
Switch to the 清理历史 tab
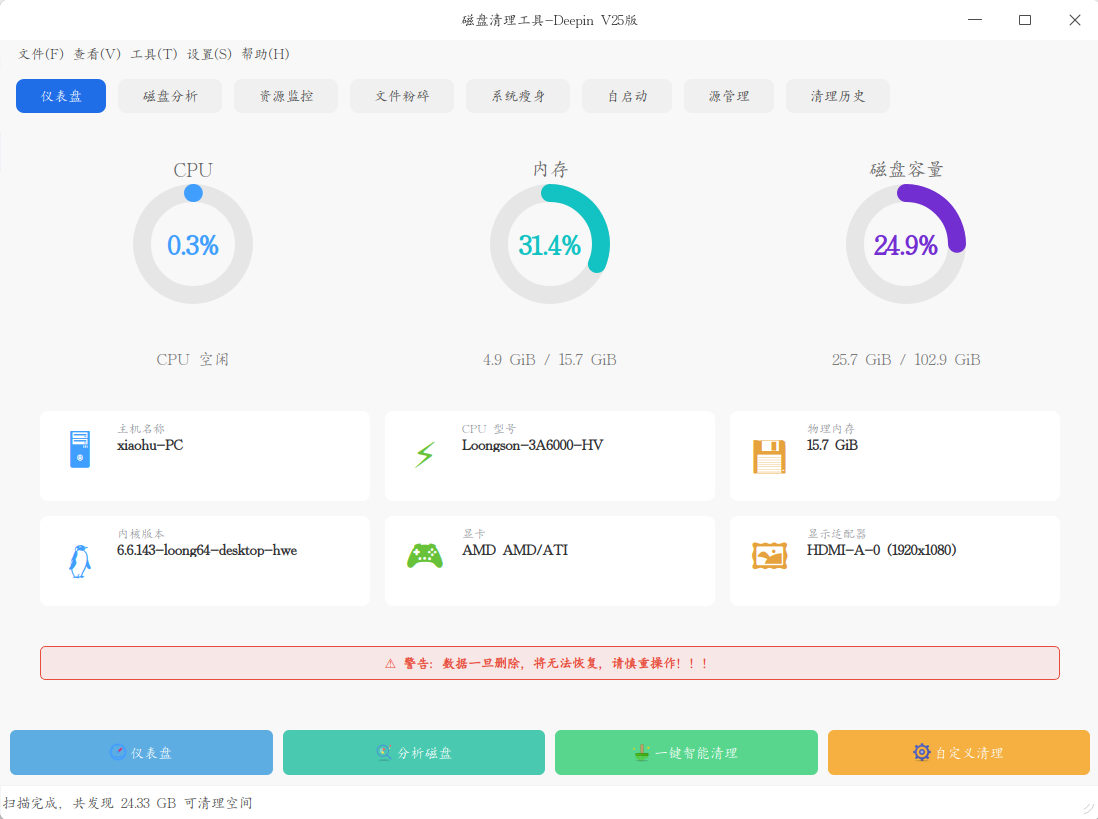pos(838,96)
